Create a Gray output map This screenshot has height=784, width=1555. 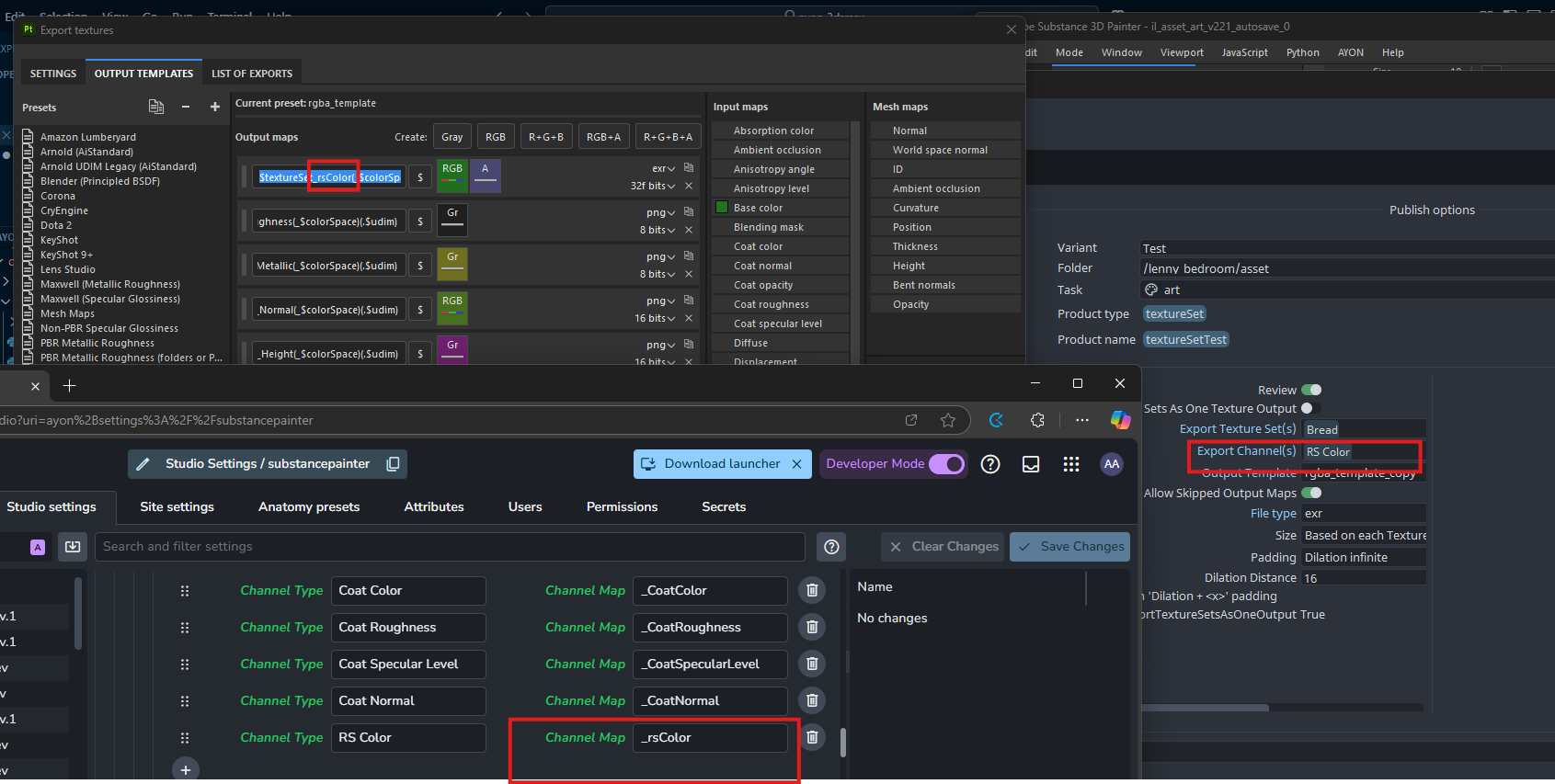coord(452,137)
